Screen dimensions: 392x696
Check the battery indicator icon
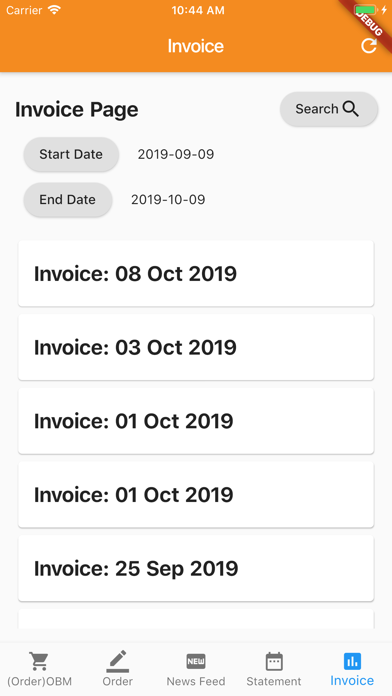[x=366, y=10]
